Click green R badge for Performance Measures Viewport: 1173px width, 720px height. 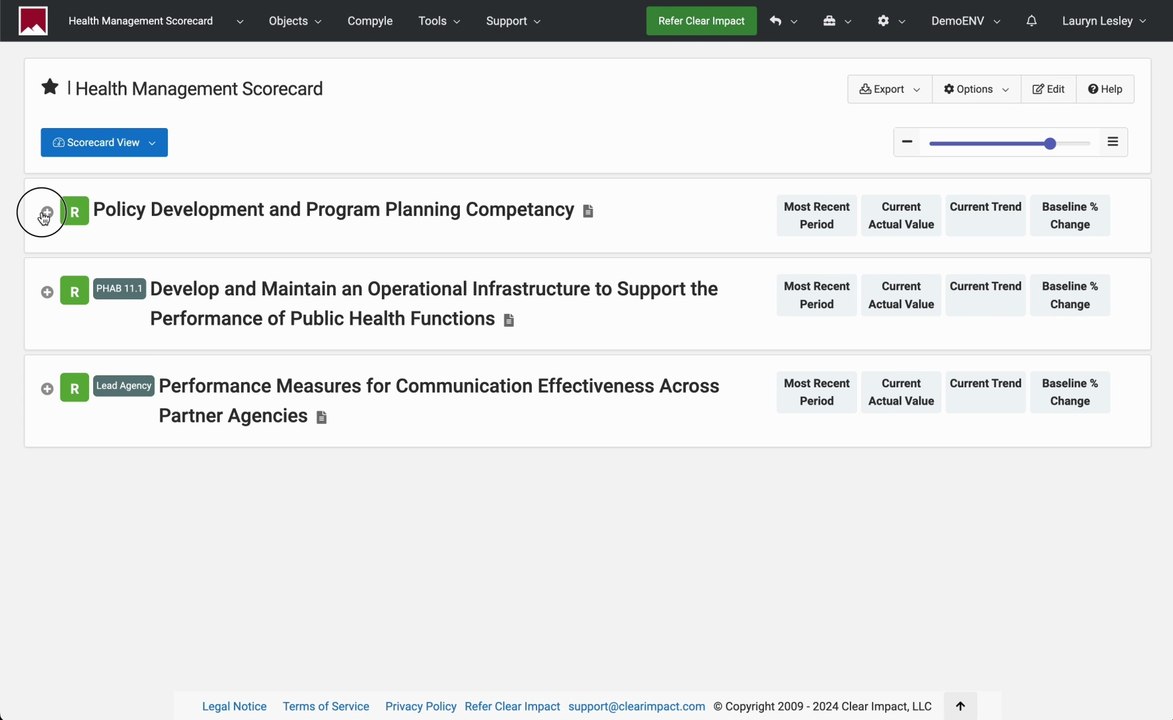pyautogui.click(x=75, y=388)
